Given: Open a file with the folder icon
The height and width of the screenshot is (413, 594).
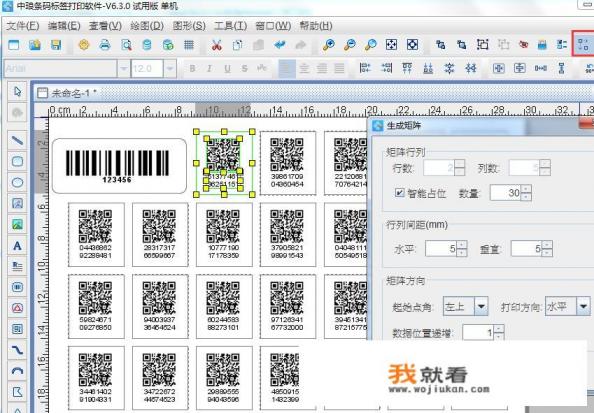Looking at the screenshot, I should [35, 45].
